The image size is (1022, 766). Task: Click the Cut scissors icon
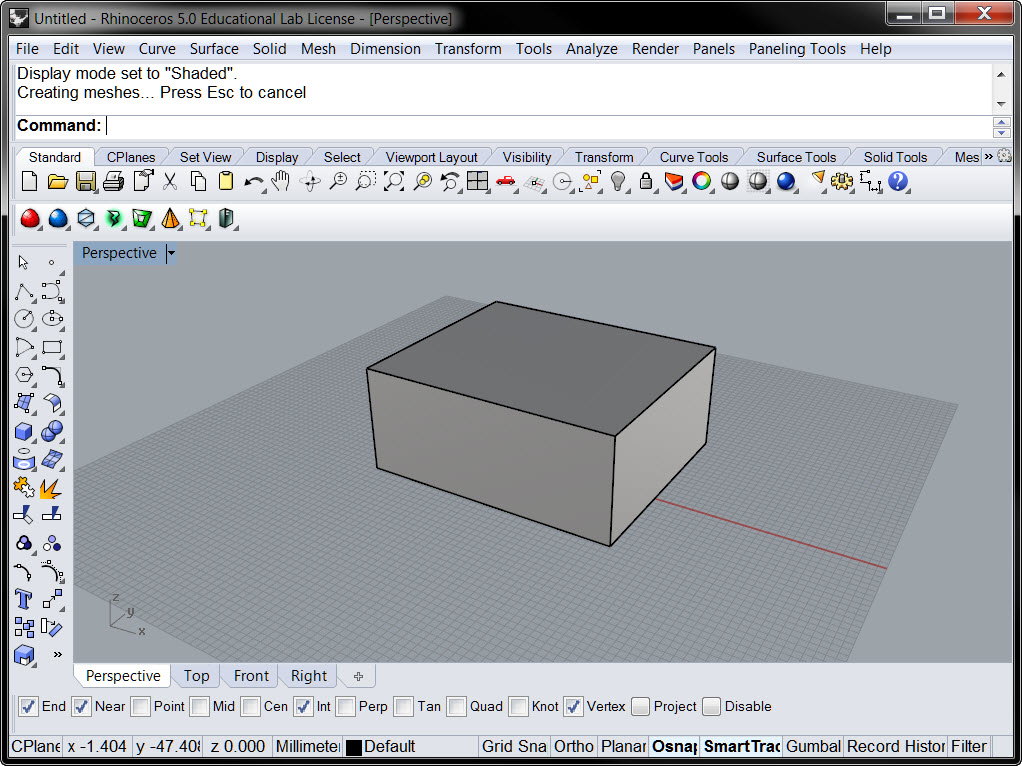point(170,181)
